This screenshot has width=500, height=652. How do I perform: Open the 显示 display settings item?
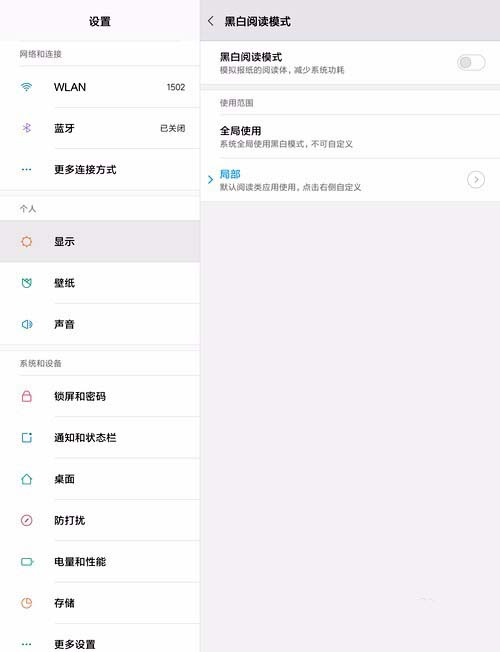(x=100, y=241)
